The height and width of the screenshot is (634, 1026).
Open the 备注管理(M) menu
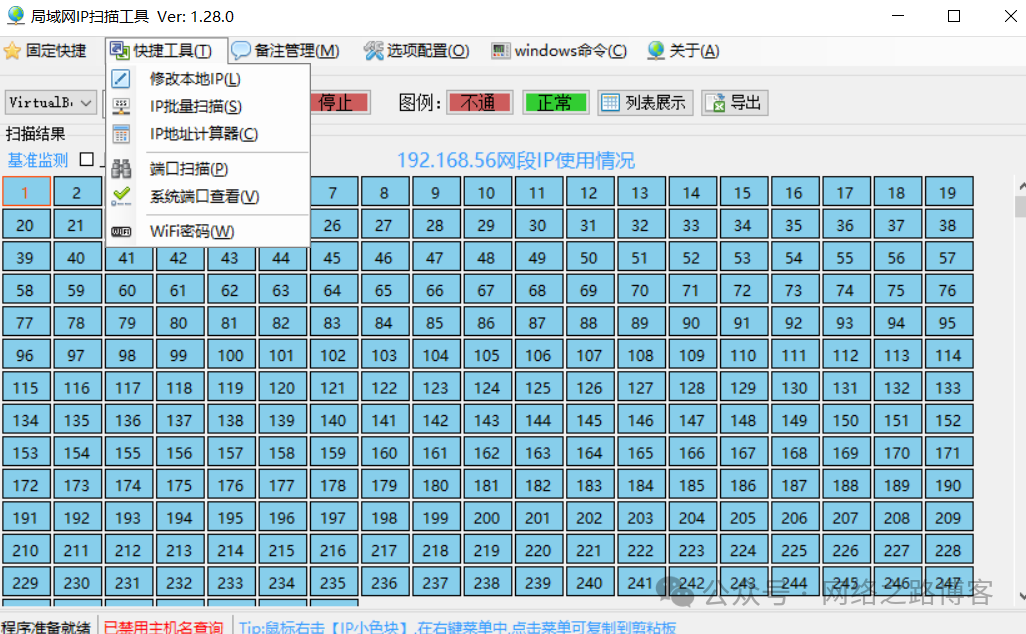coord(285,51)
